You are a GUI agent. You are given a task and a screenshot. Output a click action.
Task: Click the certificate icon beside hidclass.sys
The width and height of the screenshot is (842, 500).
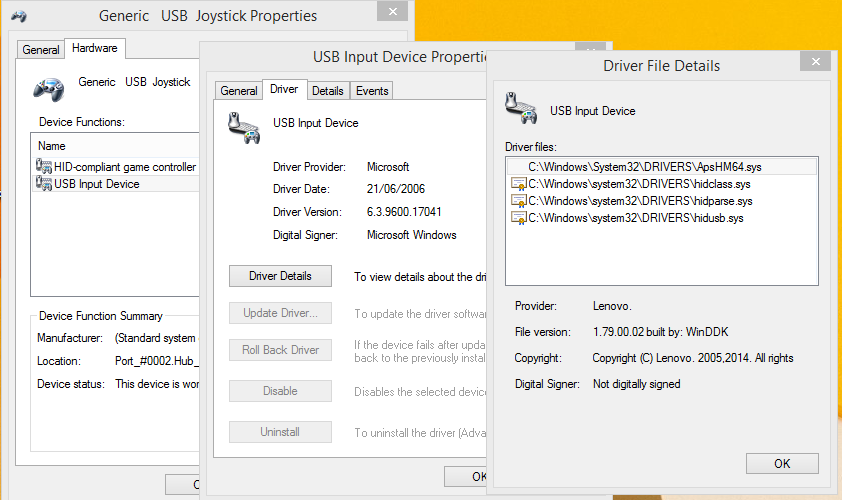pos(519,184)
